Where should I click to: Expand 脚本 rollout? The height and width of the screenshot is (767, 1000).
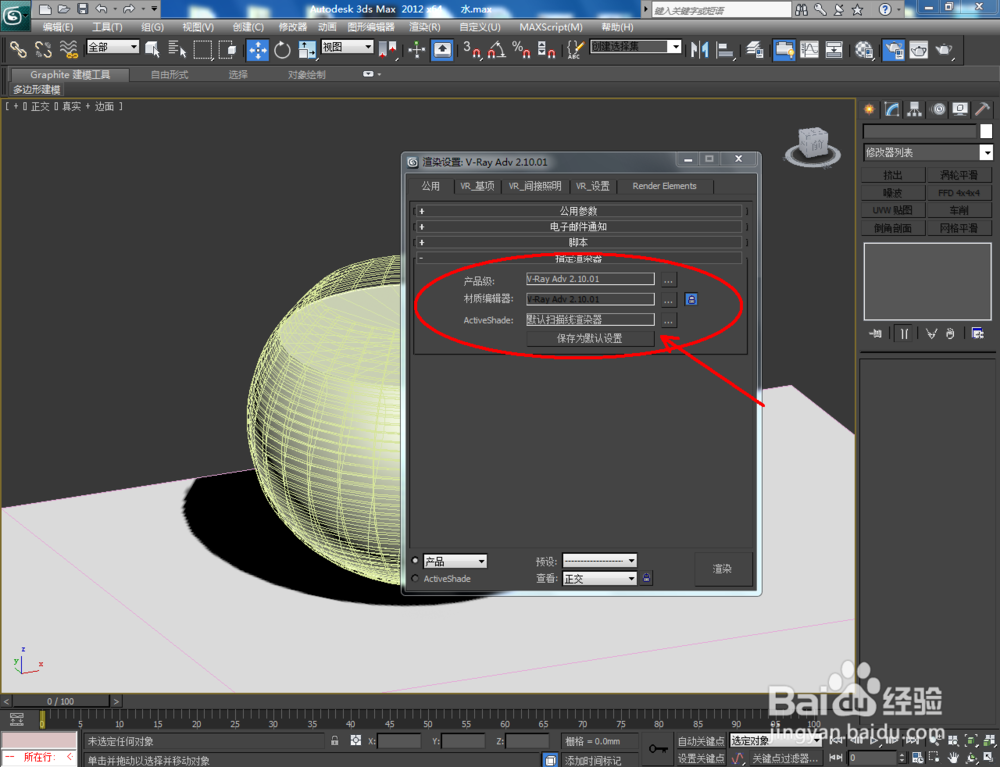(x=579, y=243)
